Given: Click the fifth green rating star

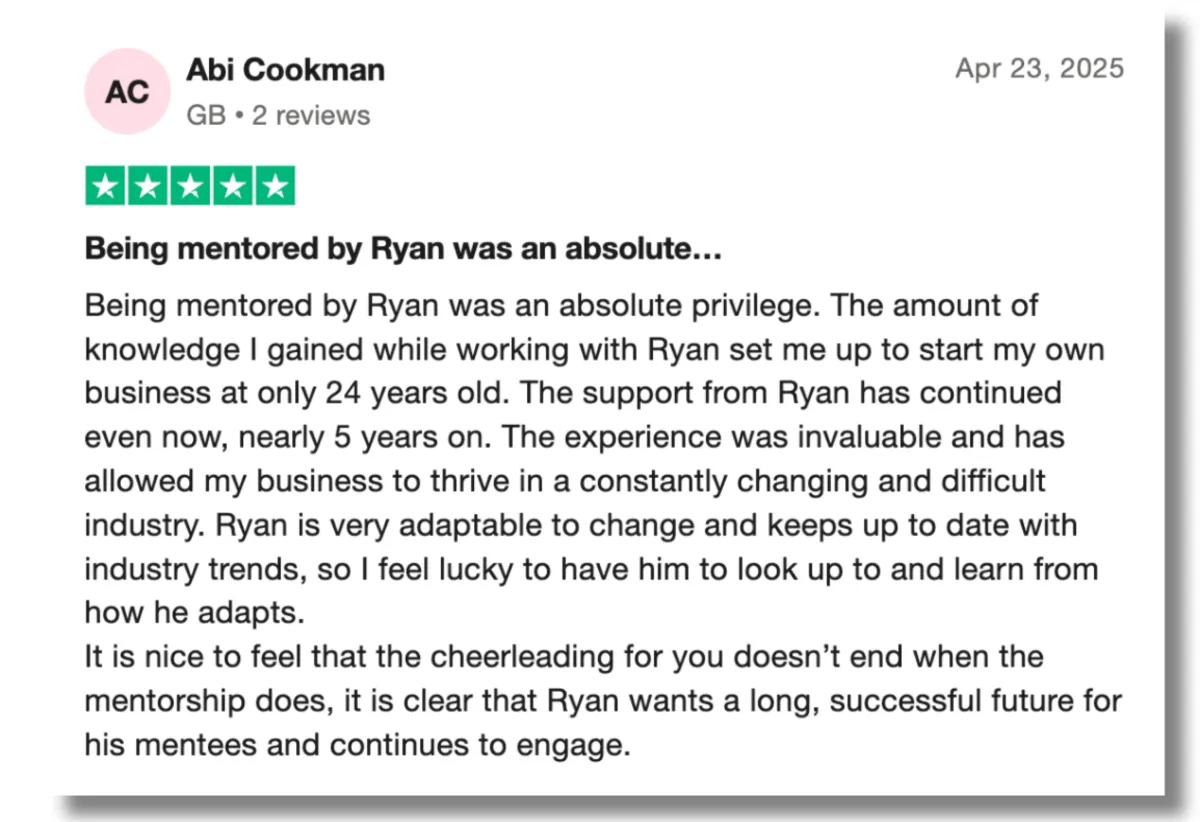Looking at the screenshot, I should (275, 186).
